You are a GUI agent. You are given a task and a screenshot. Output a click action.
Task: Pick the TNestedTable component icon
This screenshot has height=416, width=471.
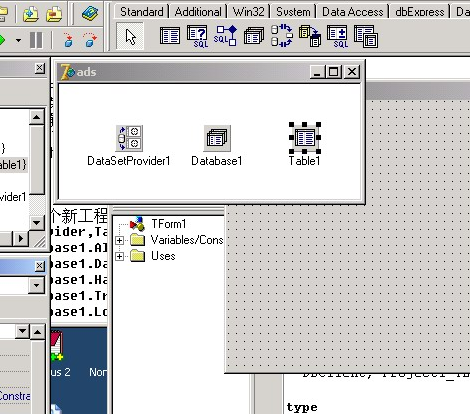point(366,37)
